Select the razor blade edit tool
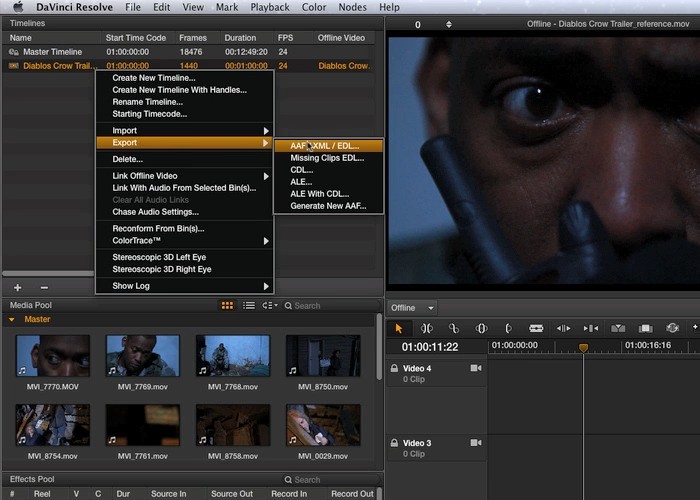Image resolution: width=700 pixels, height=500 pixels. click(536, 328)
